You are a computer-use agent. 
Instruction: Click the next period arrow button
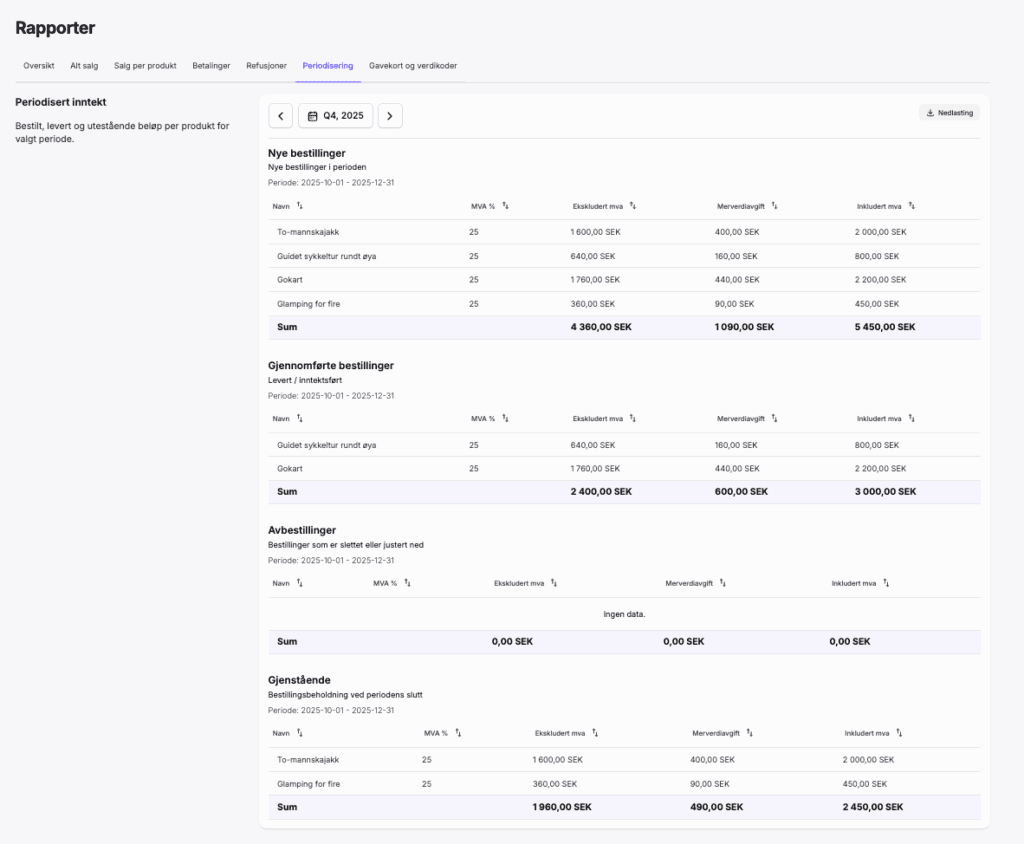point(390,116)
